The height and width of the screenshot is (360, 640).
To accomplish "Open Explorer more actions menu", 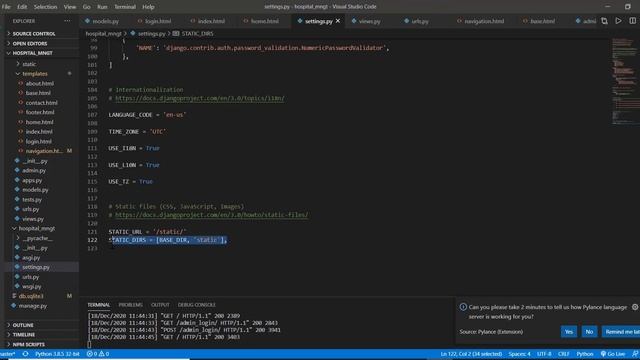I will coord(67,21).
